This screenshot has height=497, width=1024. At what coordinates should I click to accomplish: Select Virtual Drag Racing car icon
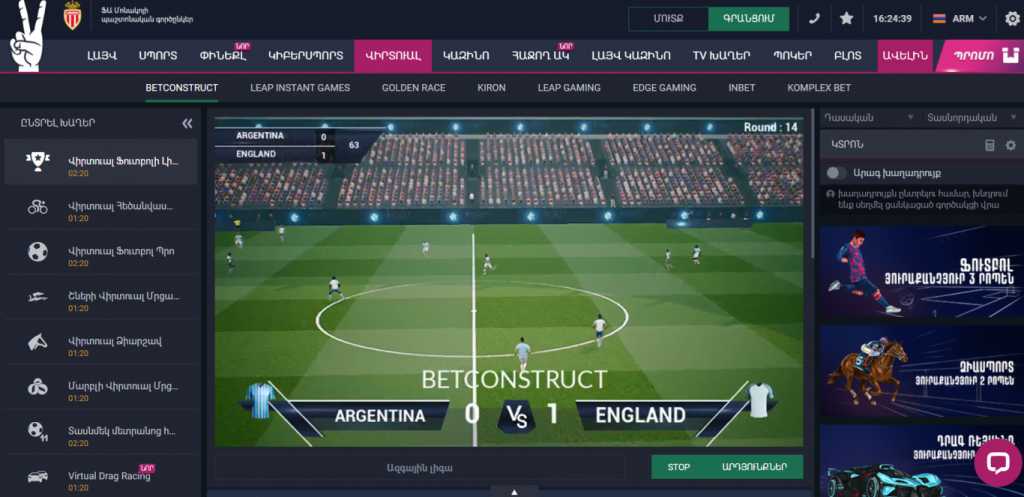point(37,477)
